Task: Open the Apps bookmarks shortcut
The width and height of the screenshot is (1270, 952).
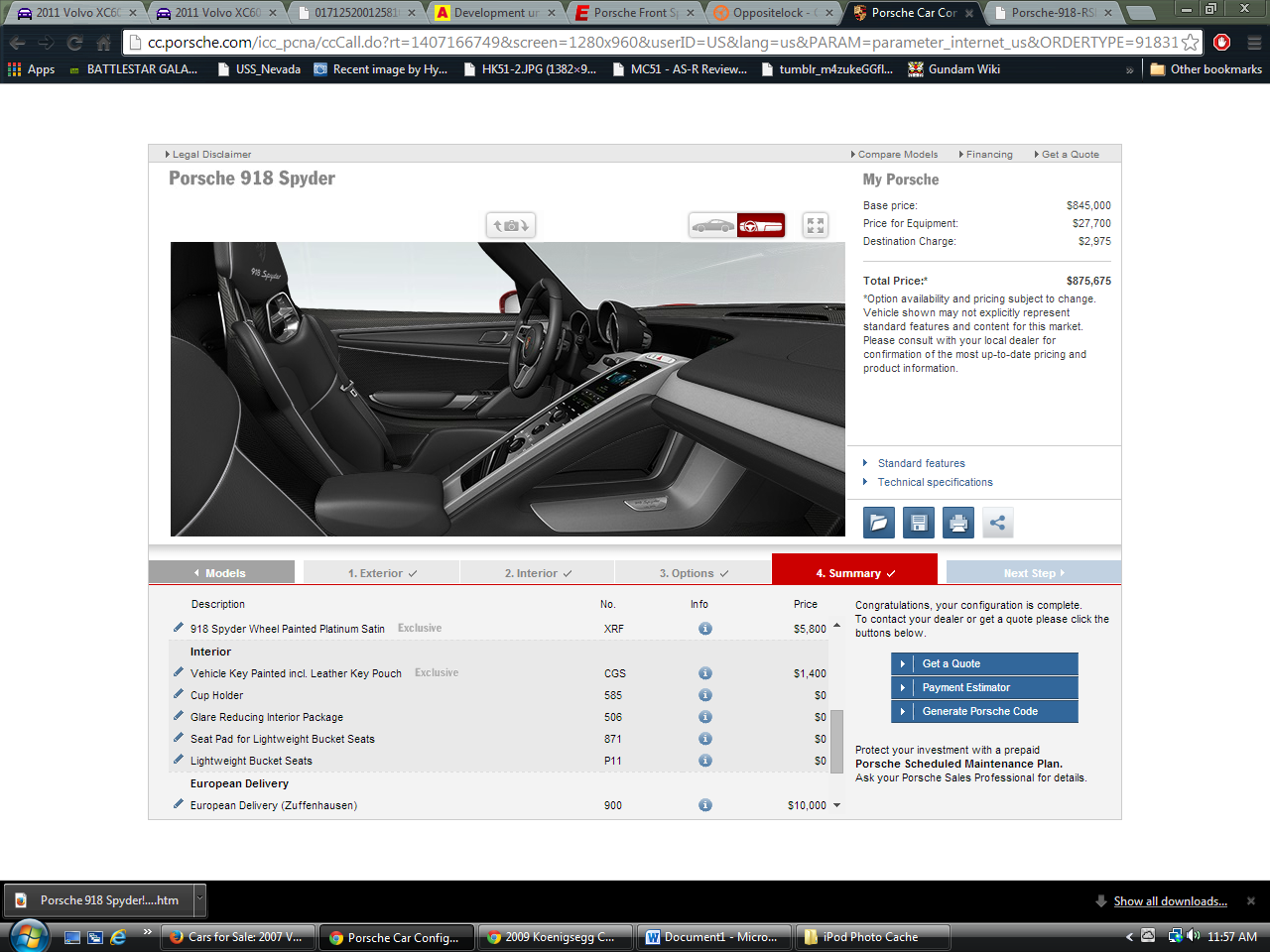Action: pyautogui.click(x=31, y=69)
